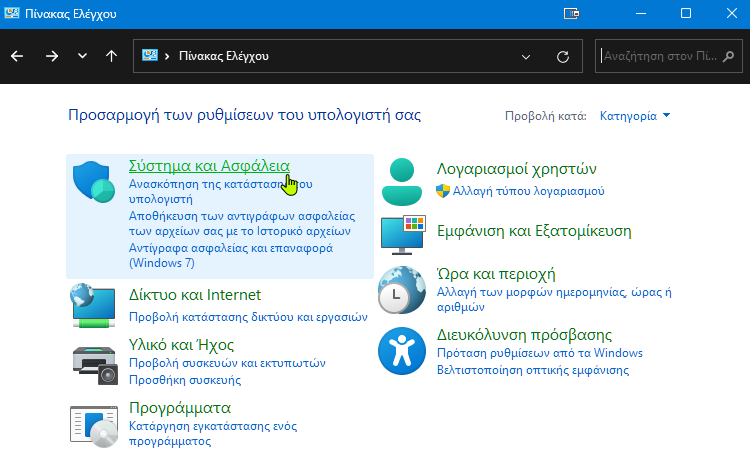Open Προβολή συσκευών και εκτυπωτών link
The height and width of the screenshot is (475, 750).
[x=227, y=363]
